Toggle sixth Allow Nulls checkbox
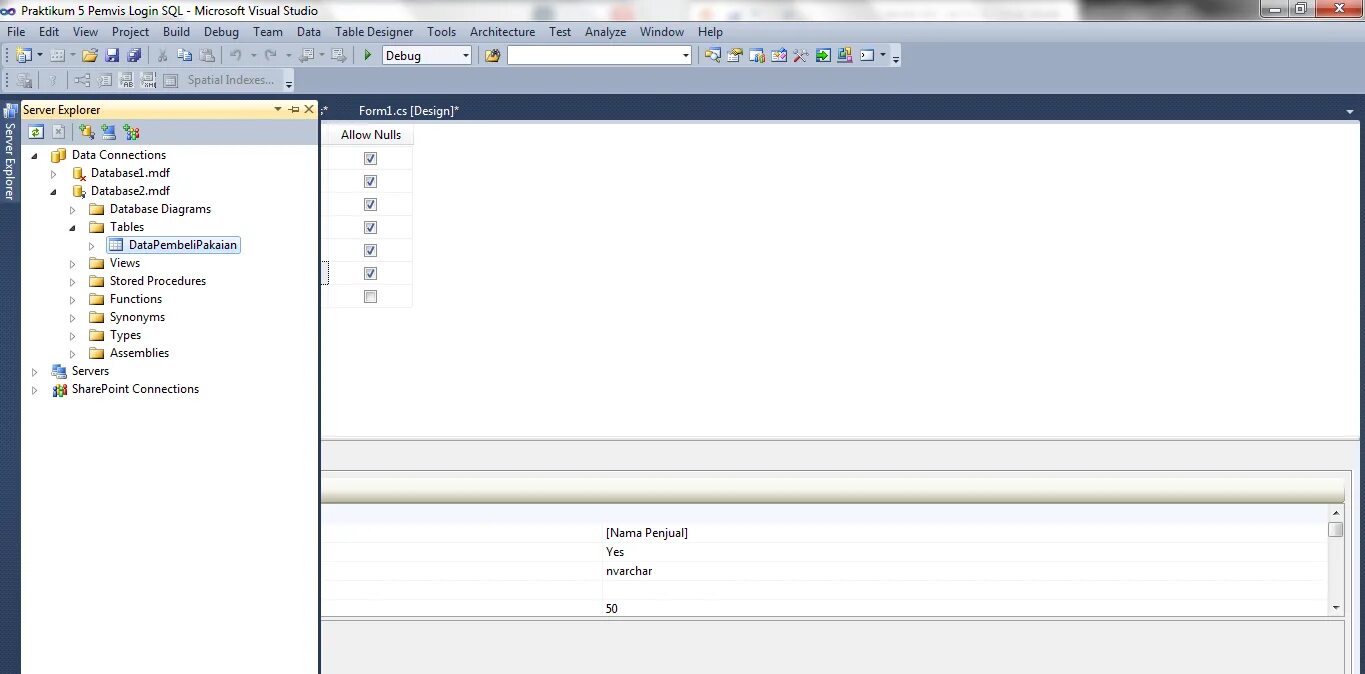The width and height of the screenshot is (1365, 674). [370, 273]
